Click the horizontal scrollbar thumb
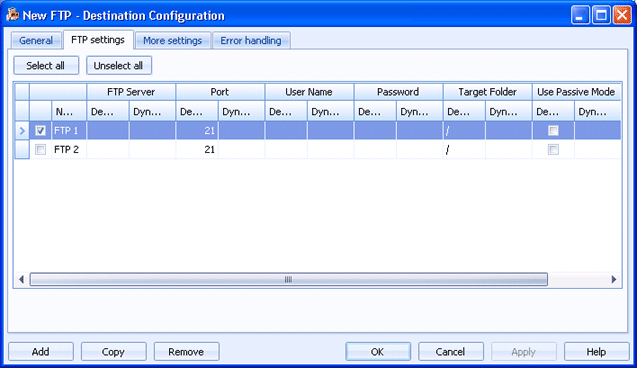This screenshot has width=637, height=368. coord(288,279)
